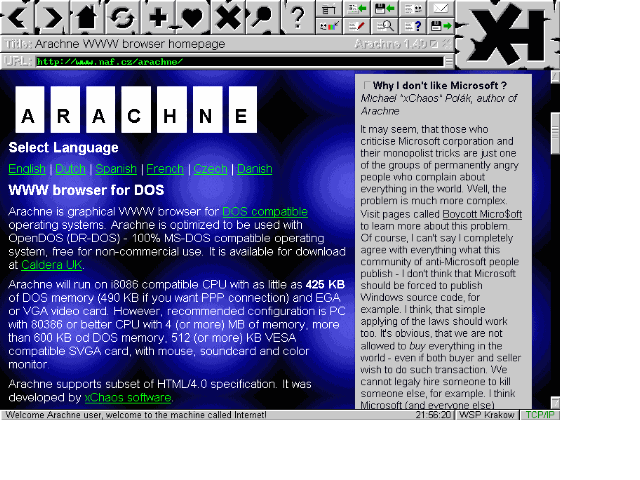Click the 'Select Language' heading
The height and width of the screenshot is (480, 640).
pos(63,147)
